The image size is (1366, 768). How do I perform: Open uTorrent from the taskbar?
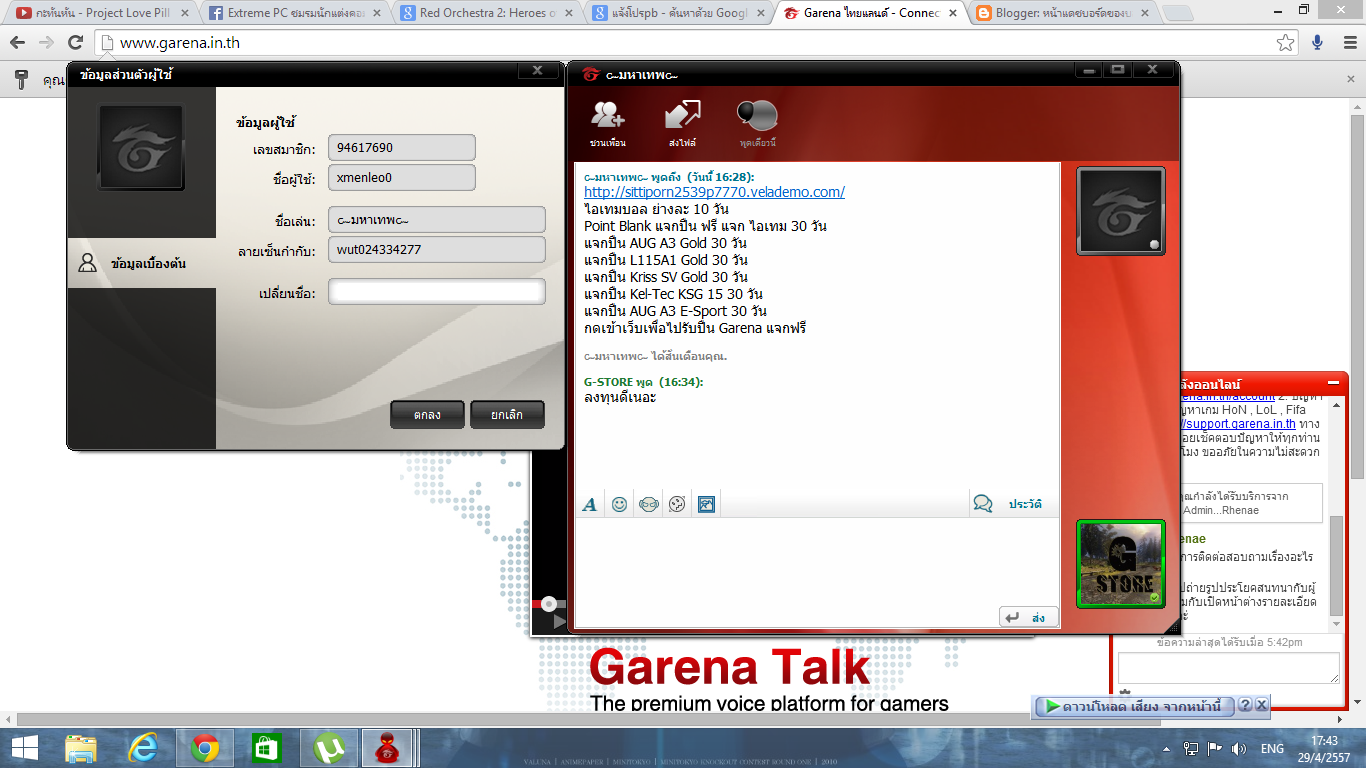point(328,747)
